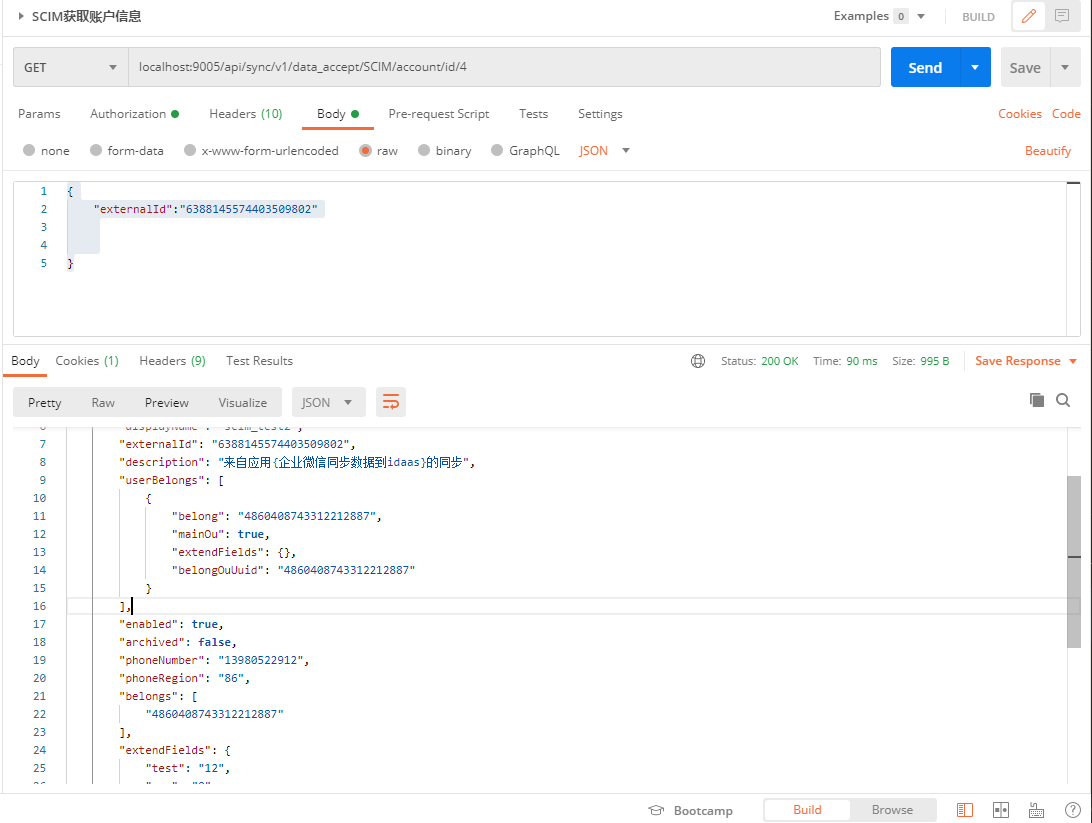Open keyboard shortcuts icon in status bar
1092x823 pixels.
point(1036,810)
